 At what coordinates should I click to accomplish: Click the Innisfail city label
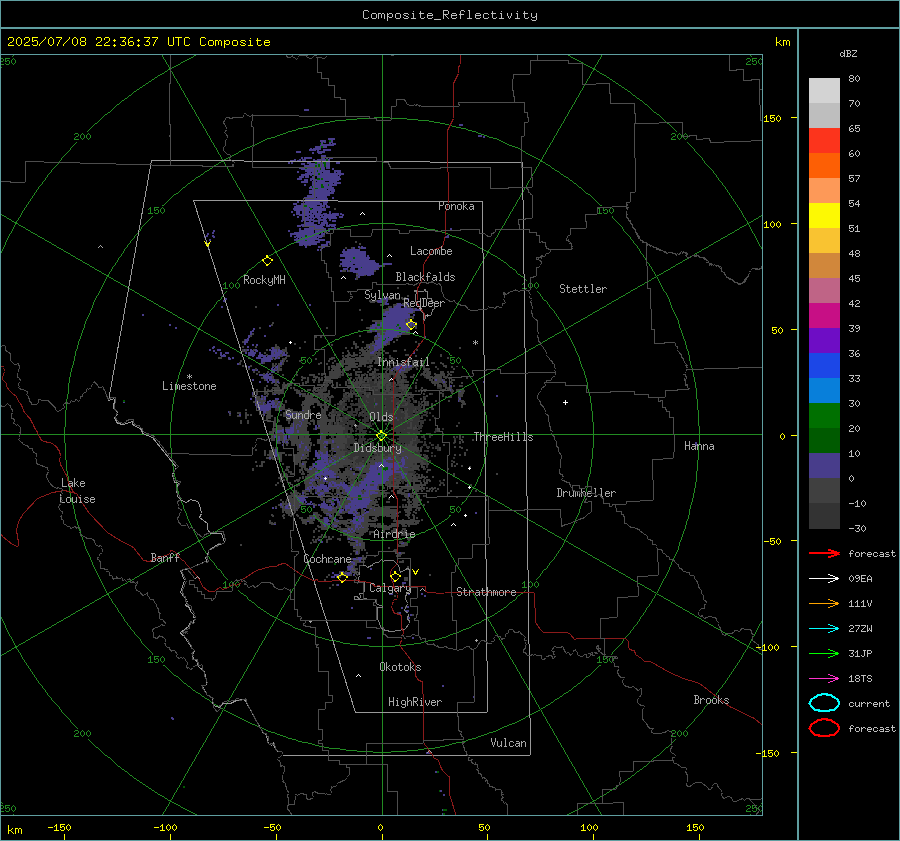click(403, 362)
